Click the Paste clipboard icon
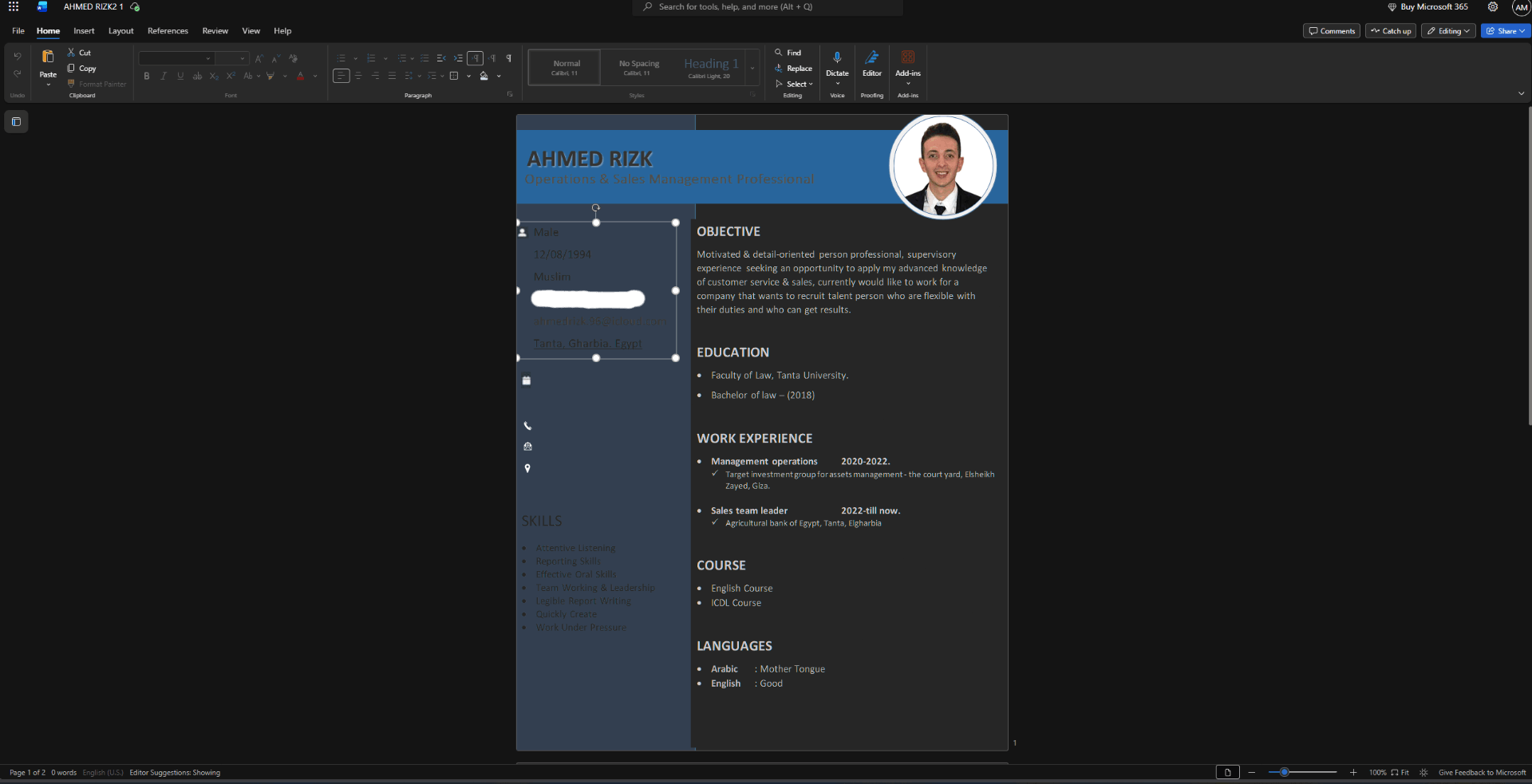This screenshot has height=784, width=1532. pos(48,57)
